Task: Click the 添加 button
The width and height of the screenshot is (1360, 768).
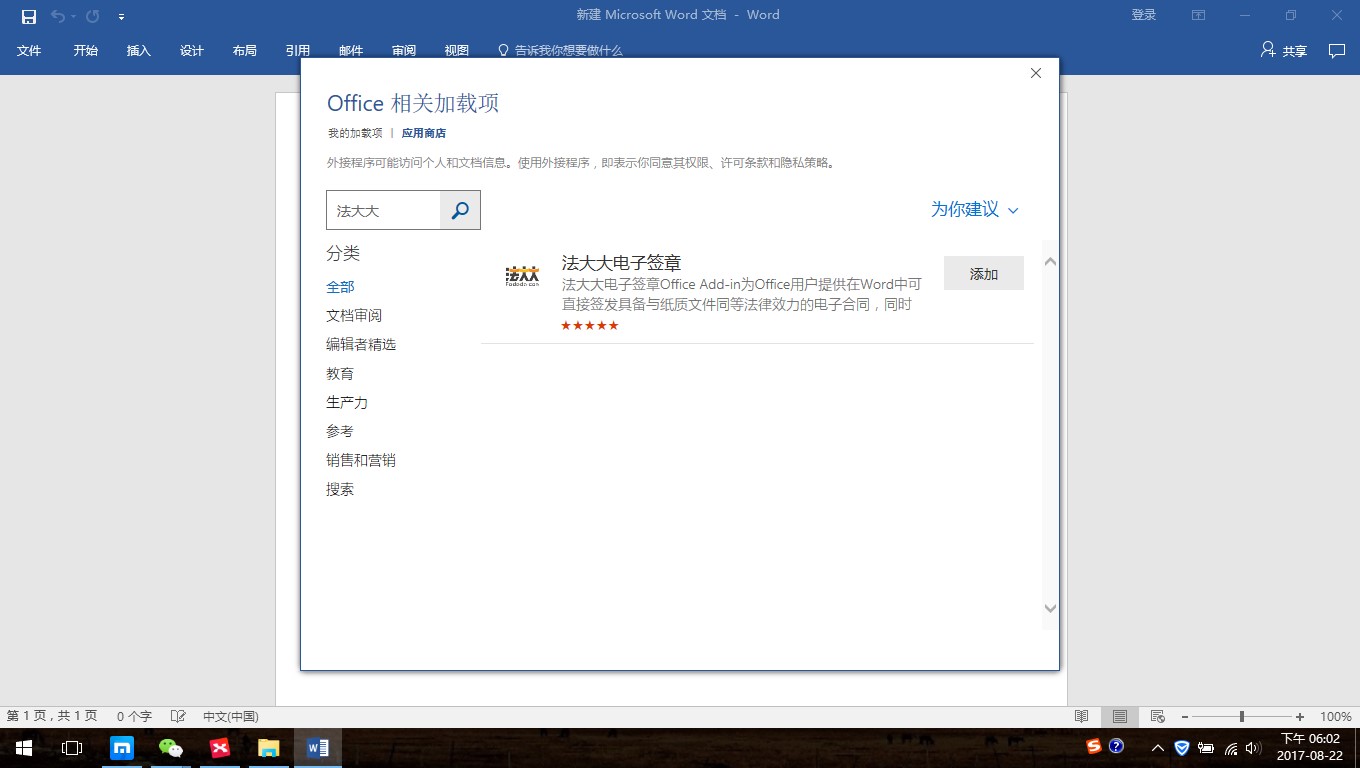Action: point(984,273)
